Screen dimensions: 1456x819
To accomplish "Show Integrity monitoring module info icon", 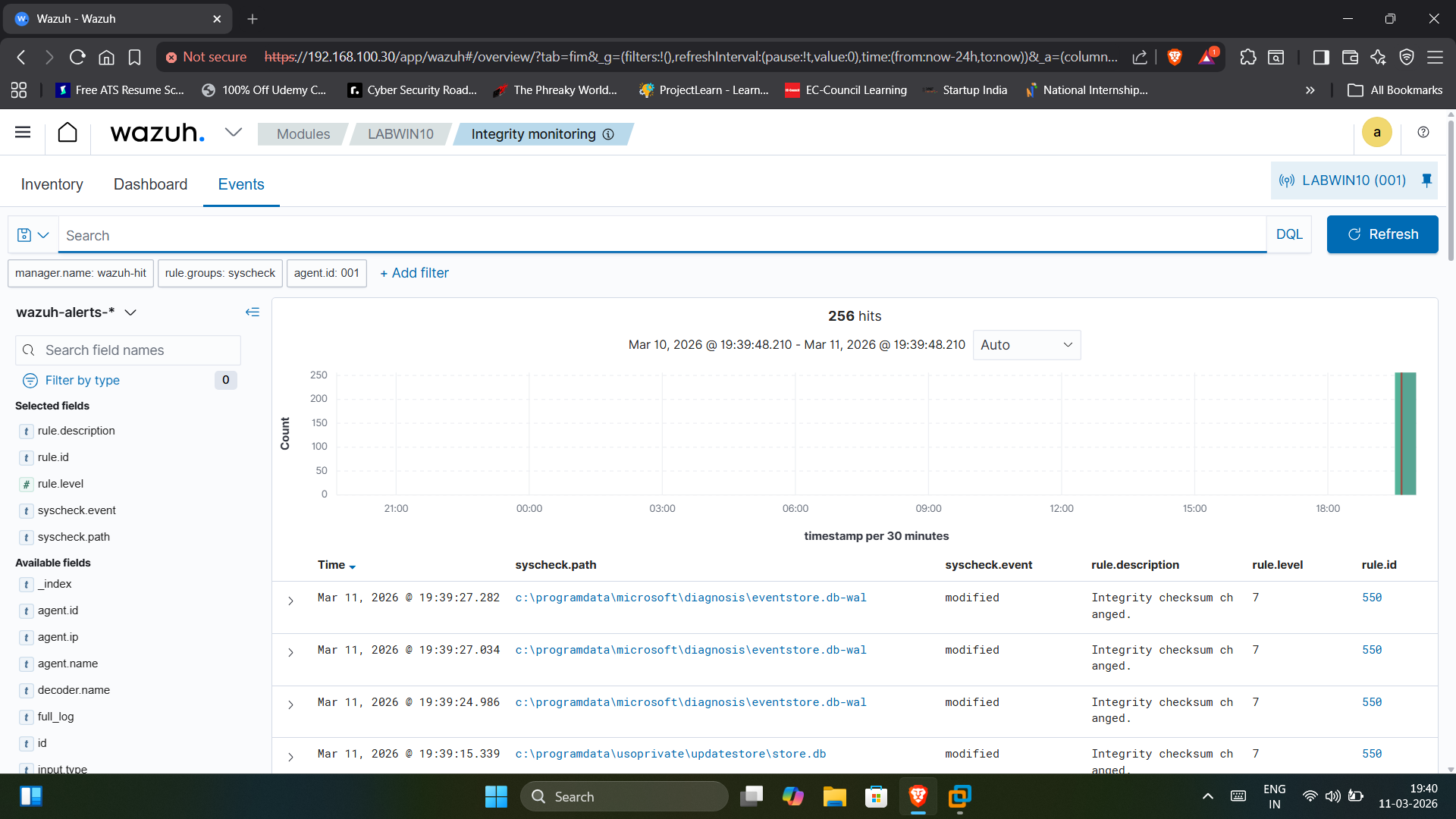I will (x=608, y=134).
